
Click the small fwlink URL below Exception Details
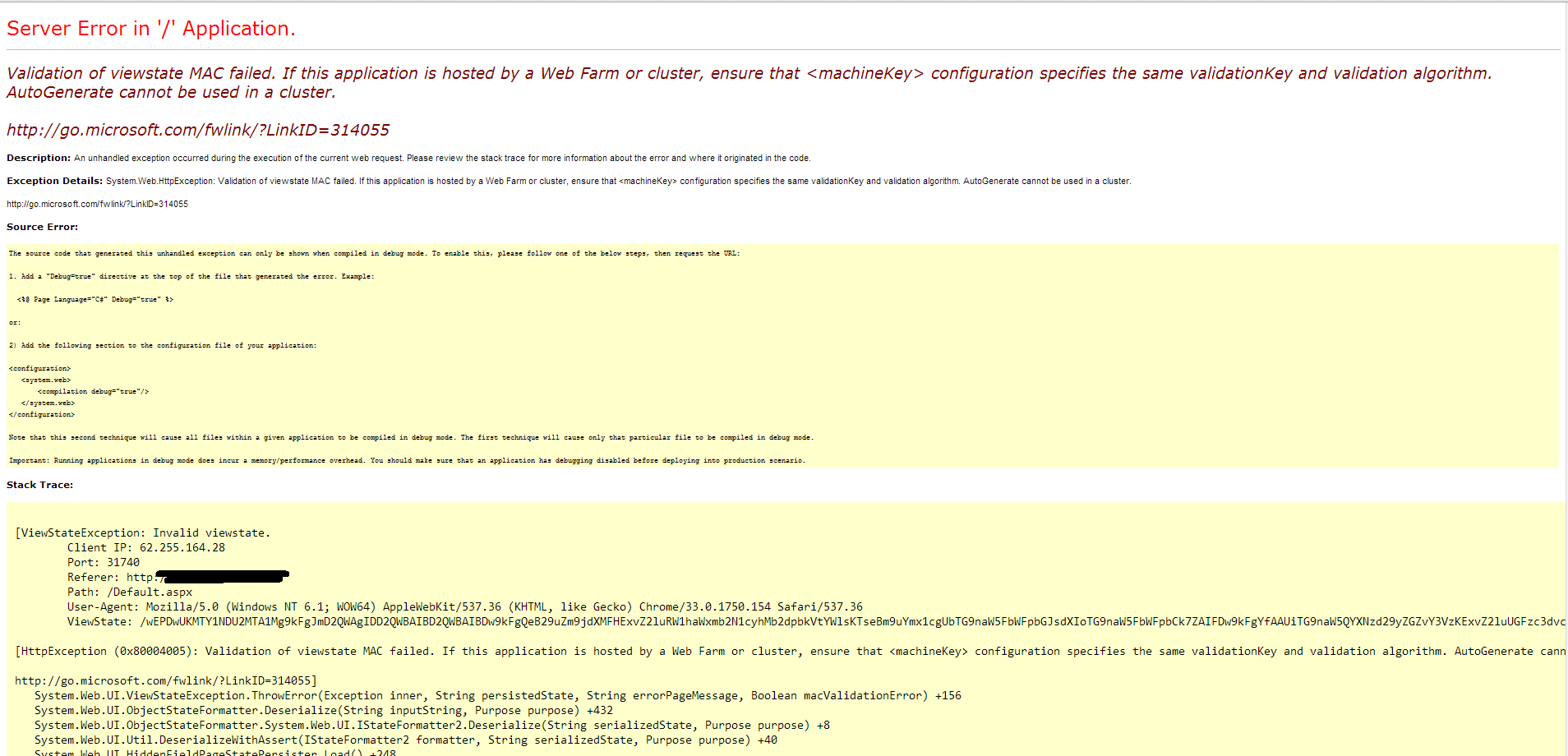click(97, 204)
